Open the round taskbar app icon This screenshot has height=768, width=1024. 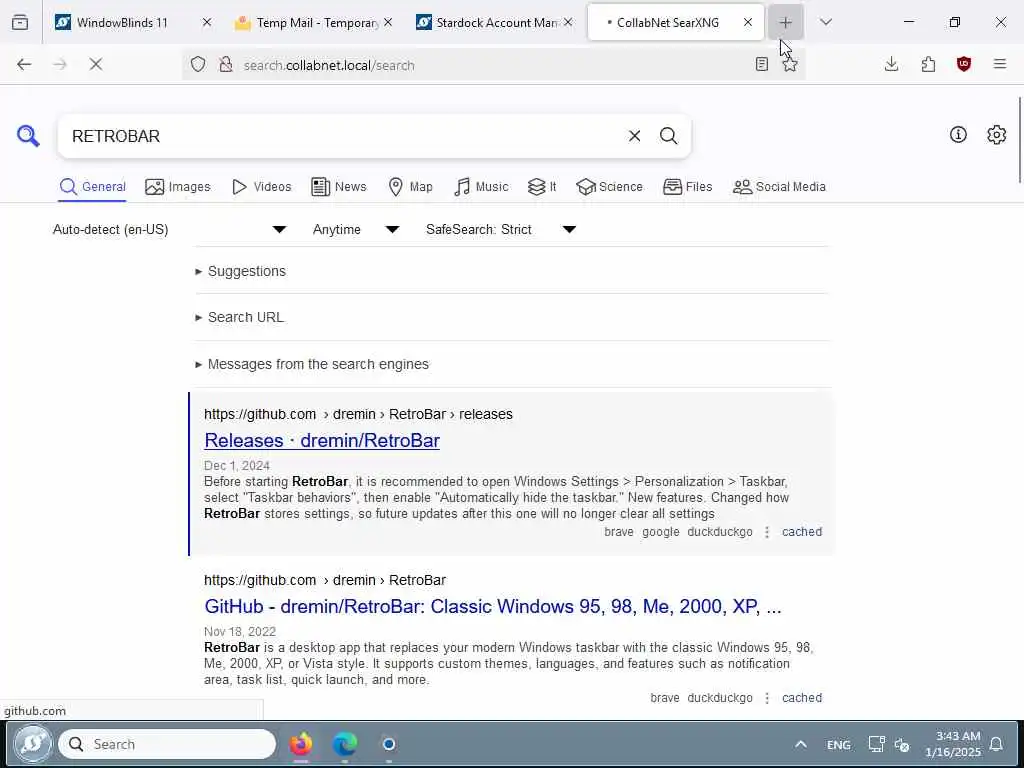coord(389,744)
